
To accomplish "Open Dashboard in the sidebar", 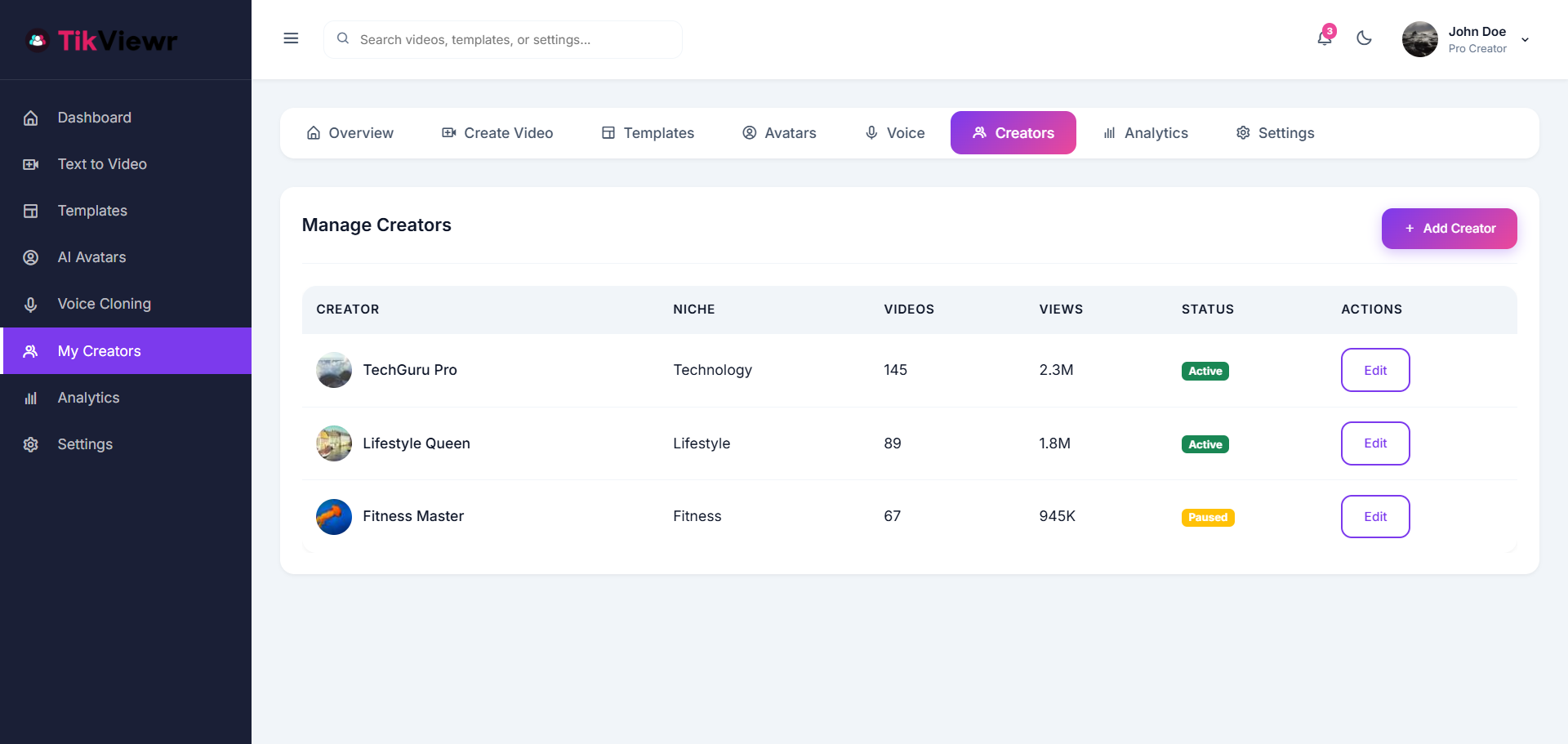I will [94, 118].
